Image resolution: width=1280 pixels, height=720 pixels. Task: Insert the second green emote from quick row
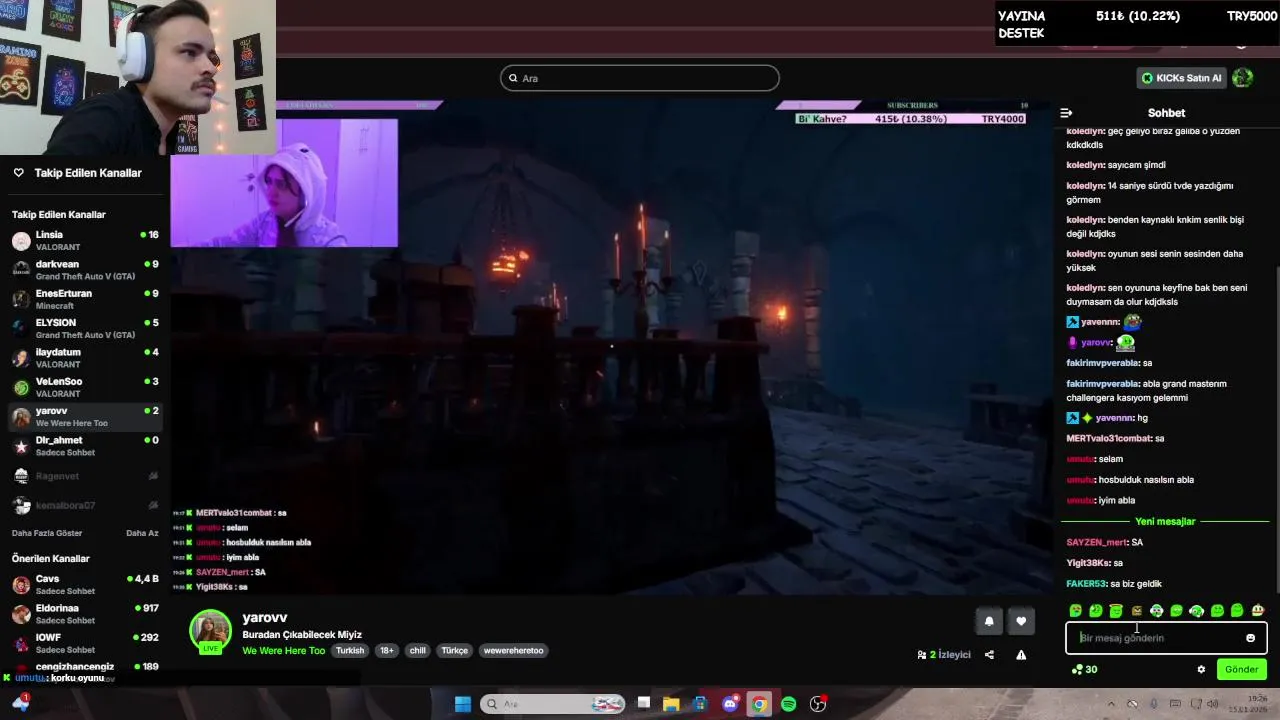click(x=1096, y=611)
